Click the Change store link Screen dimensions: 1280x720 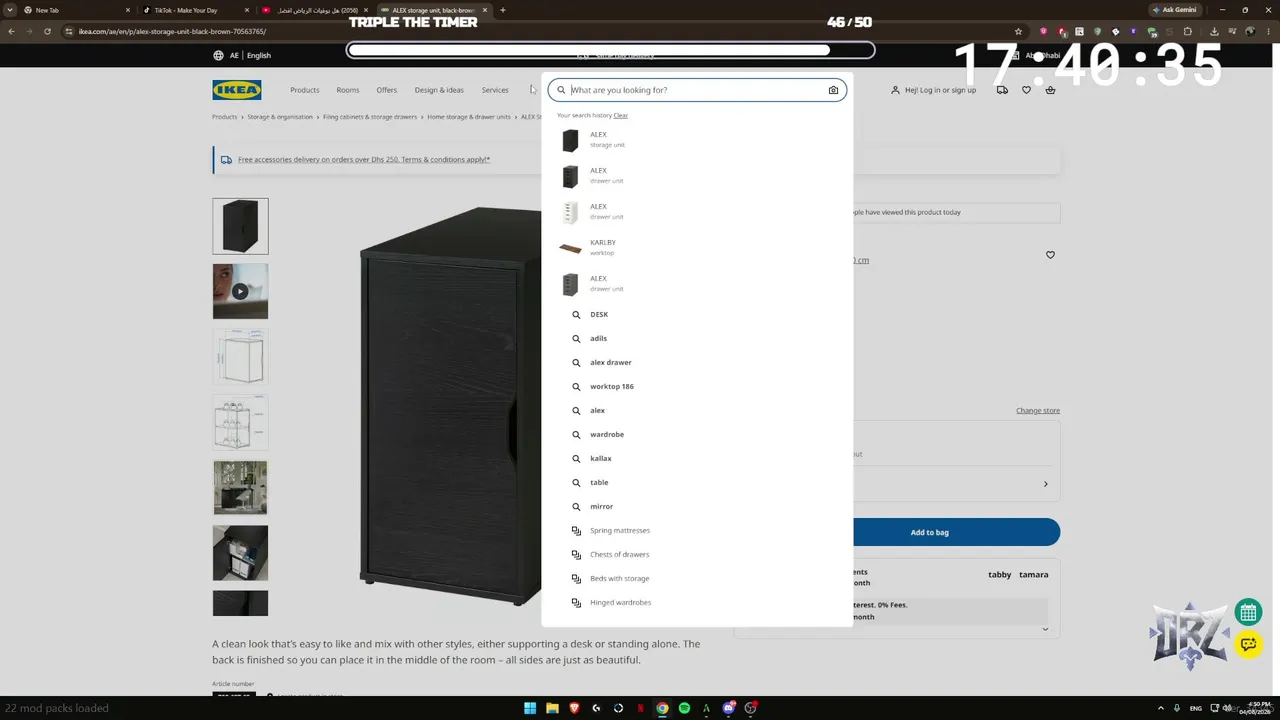[x=1038, y=411]
